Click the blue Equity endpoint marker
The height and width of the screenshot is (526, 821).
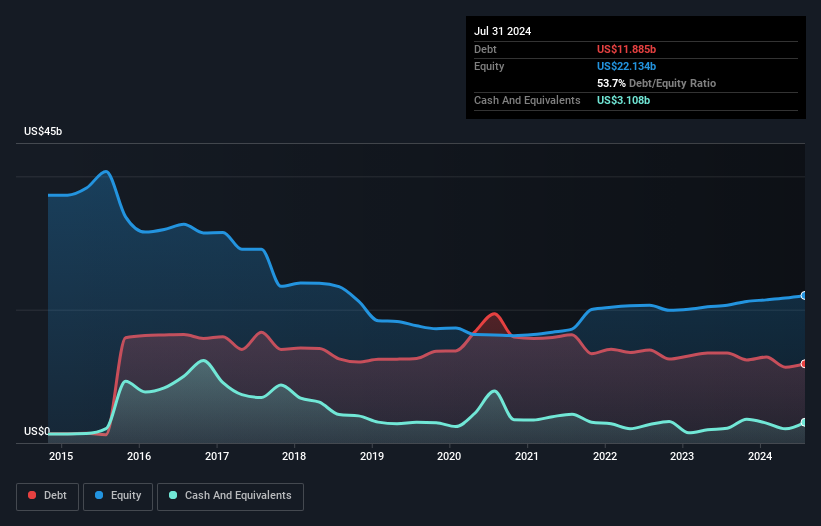(x=804, y=296)
